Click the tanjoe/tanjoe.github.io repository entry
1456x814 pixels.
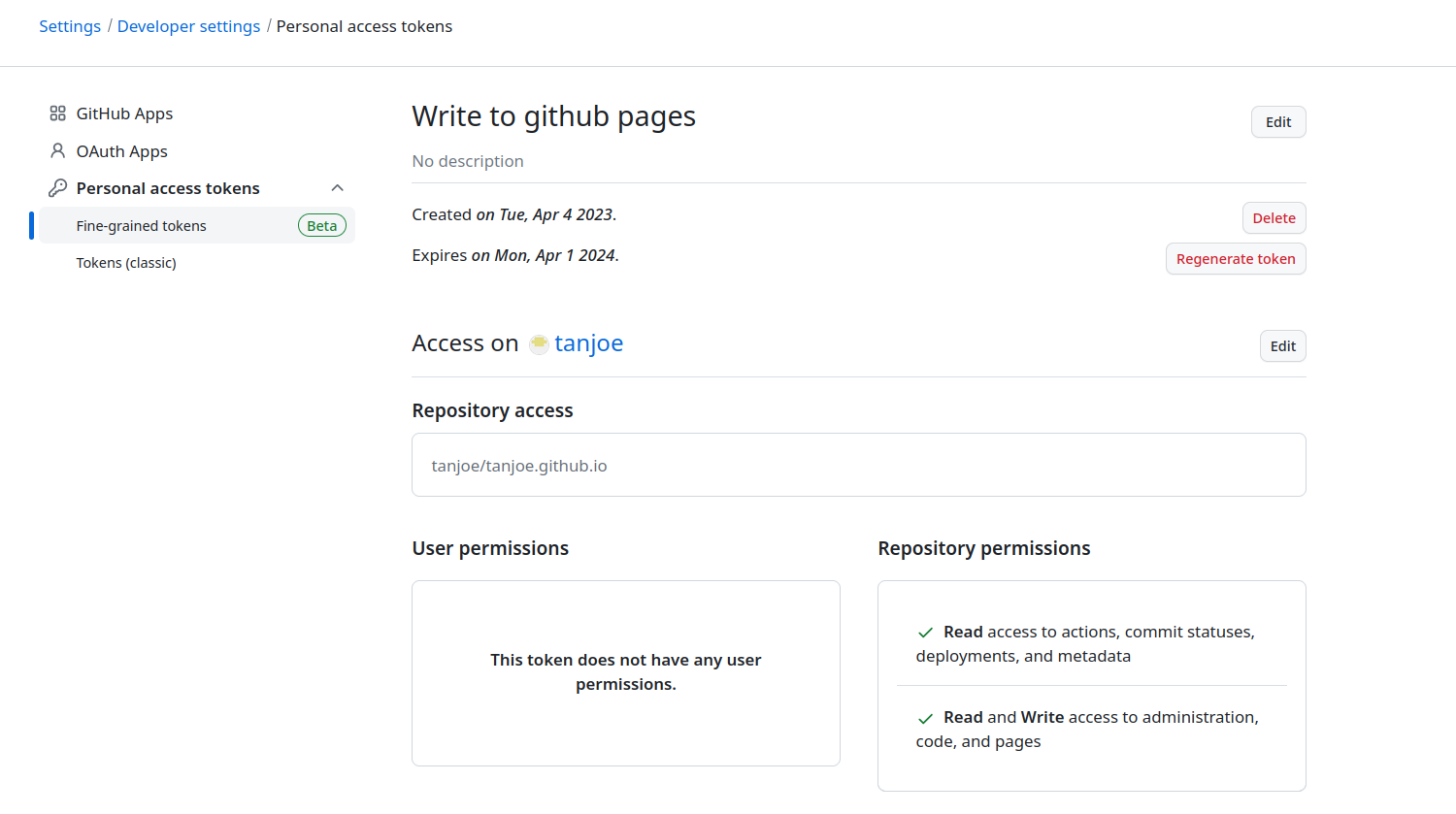tap(519, 466)
